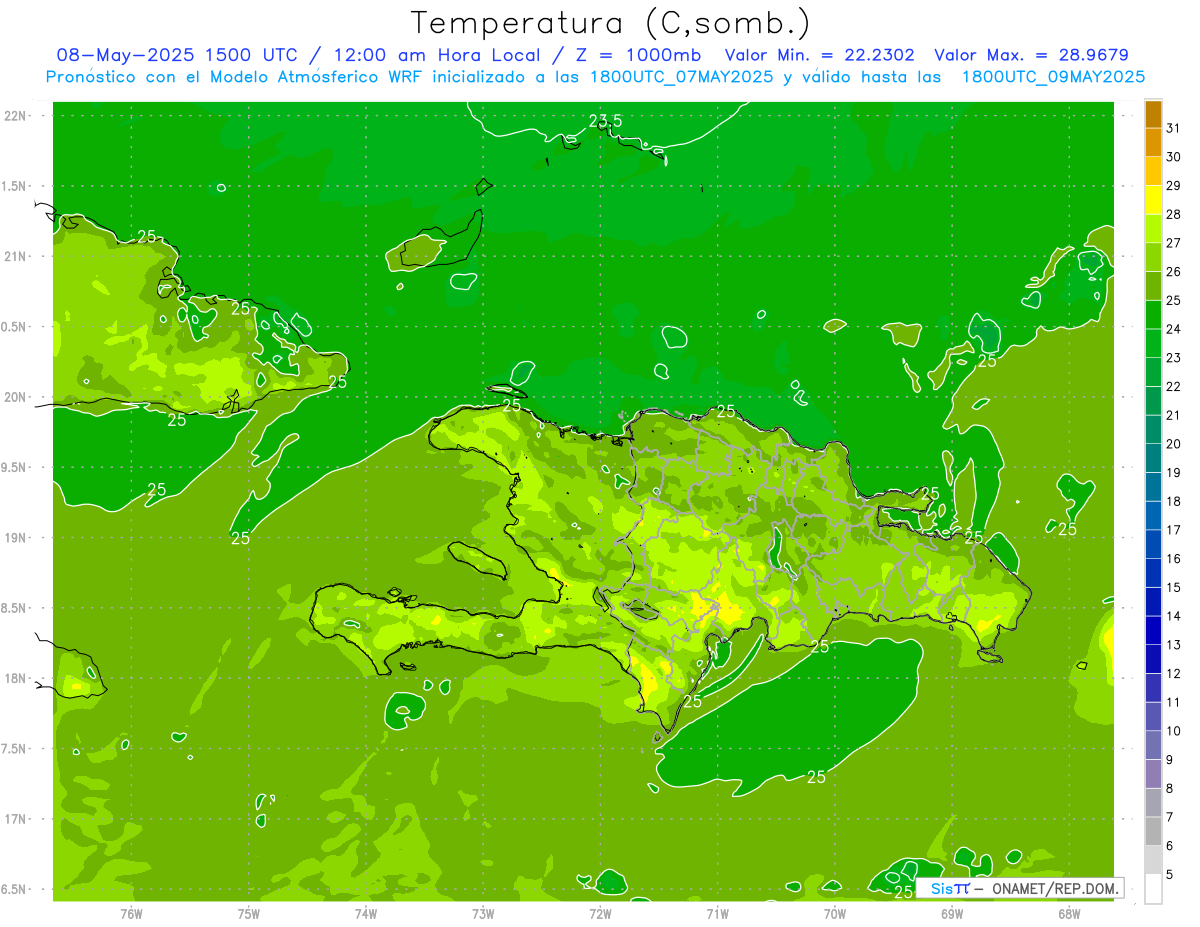
Task: Click the lime legend swatch between 27 and 28
Action: 1153,229
